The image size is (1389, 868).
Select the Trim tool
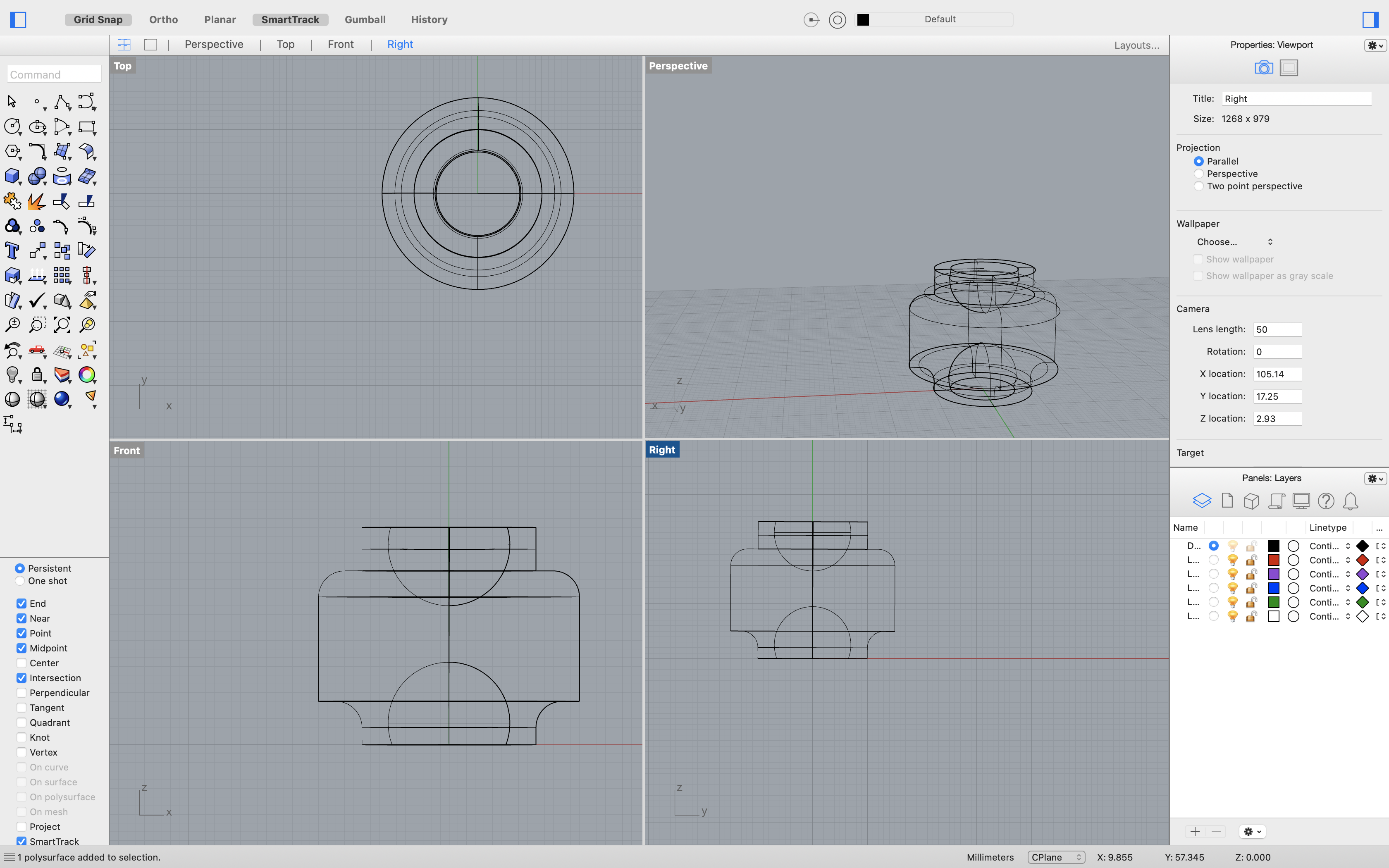click(x=62, y=201)
